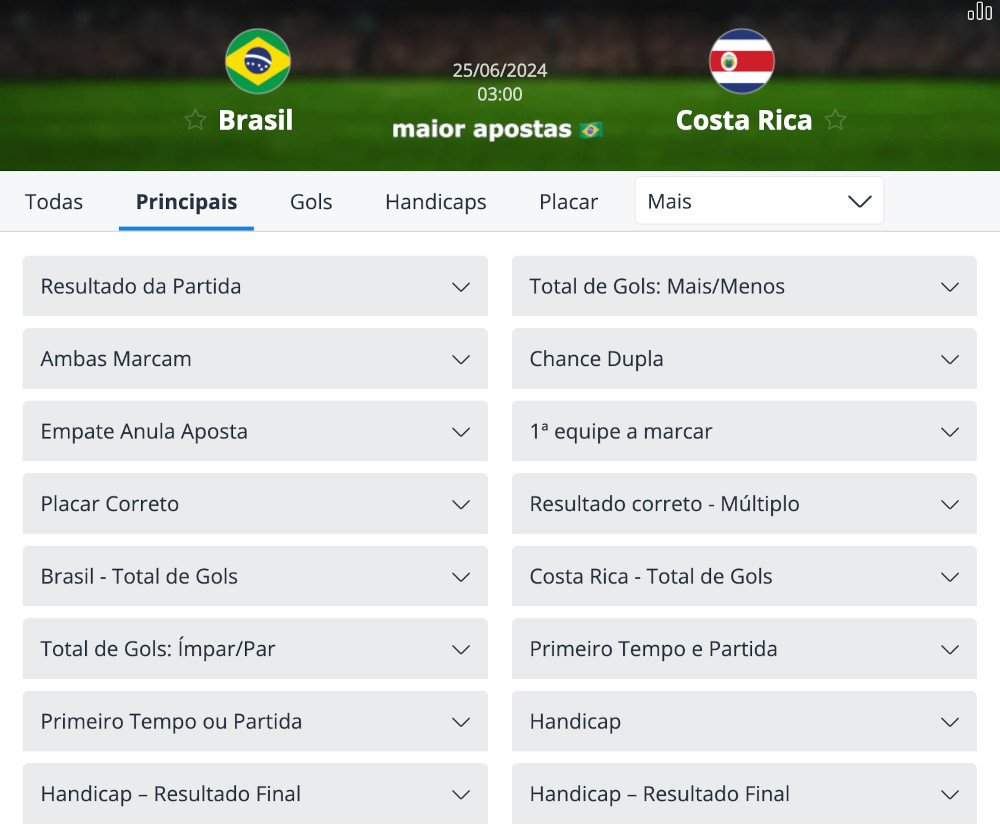This screenshot has width=1000, height=831.
Task: Click the Costa Rica team badge
Action: pyautogui.click(x=742, y=61)
